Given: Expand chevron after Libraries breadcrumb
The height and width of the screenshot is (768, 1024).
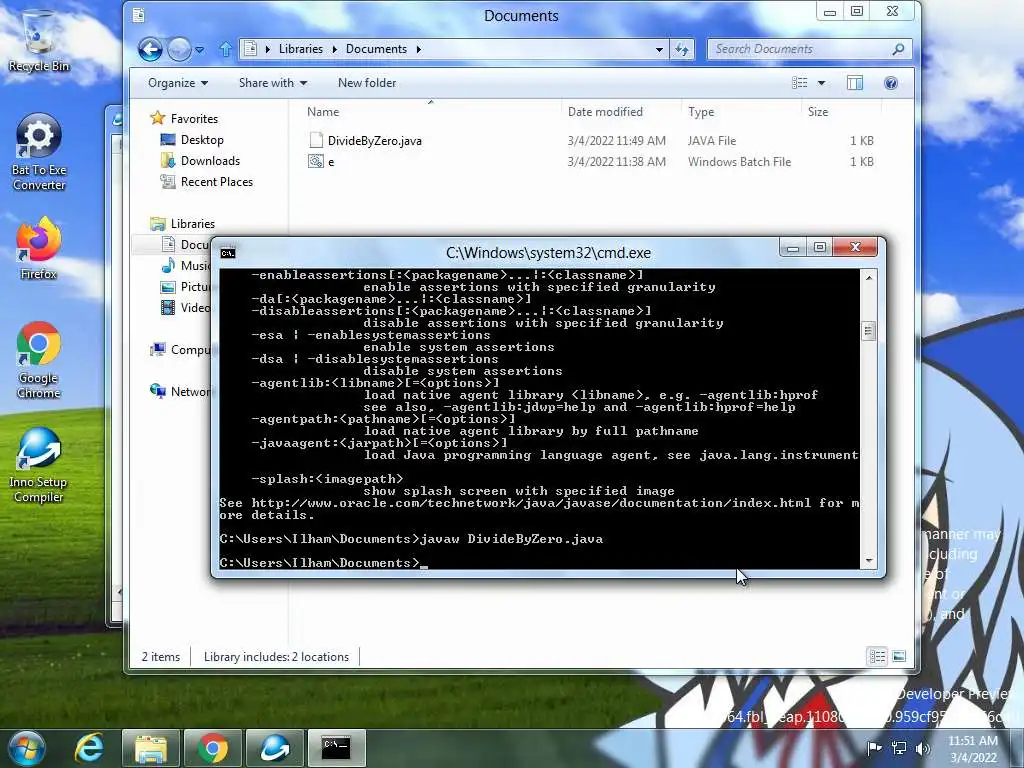Looking at the screenshot, I should pyautogui.click(x=334, y=49).
